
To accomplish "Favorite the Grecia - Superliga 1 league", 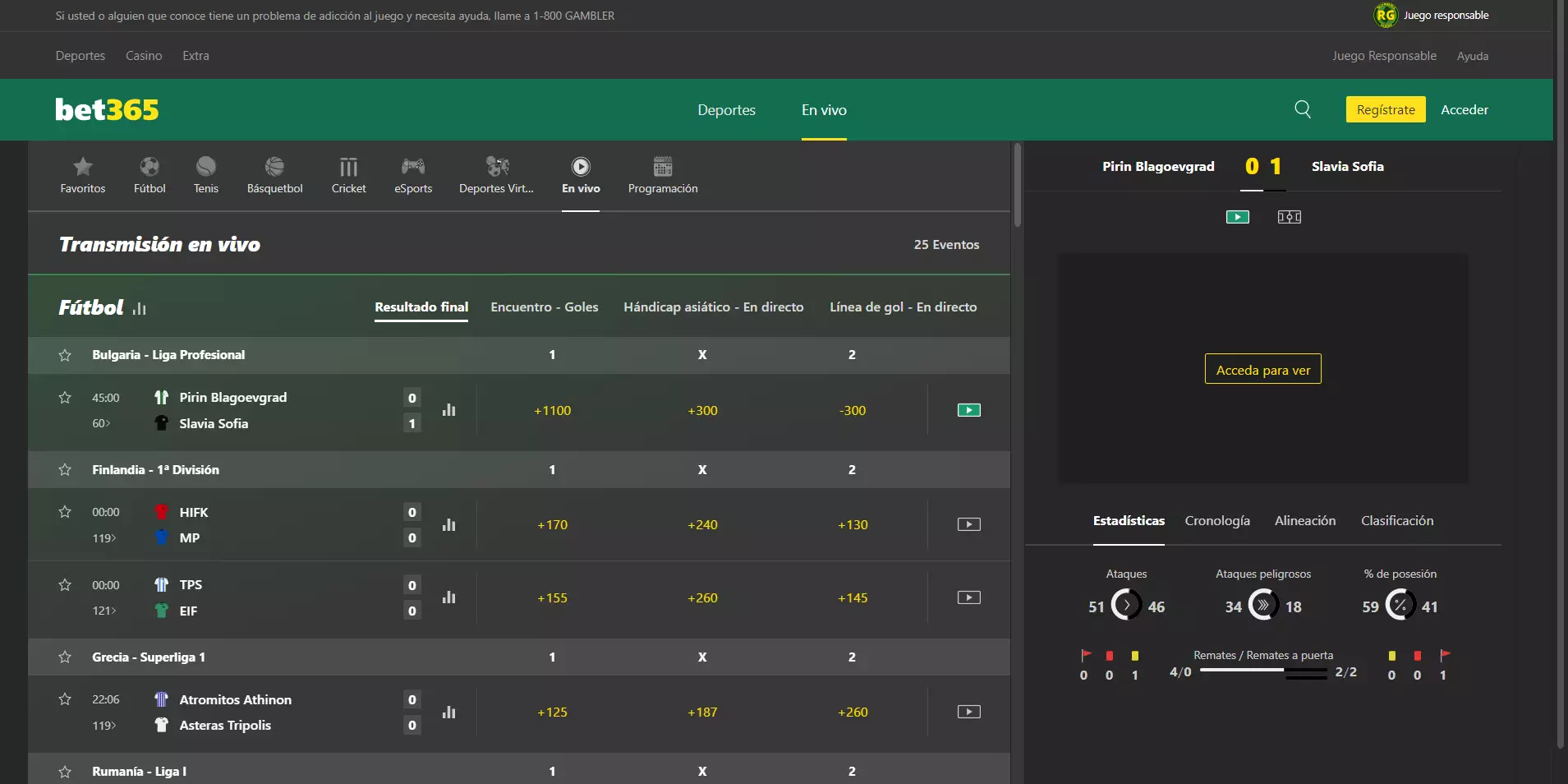I will pos(65,657).
